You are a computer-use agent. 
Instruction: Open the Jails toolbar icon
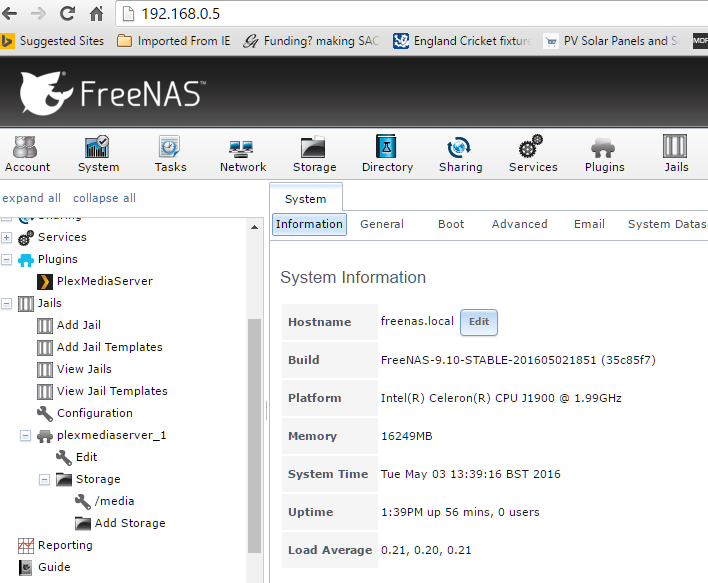[x=675, y=154]
